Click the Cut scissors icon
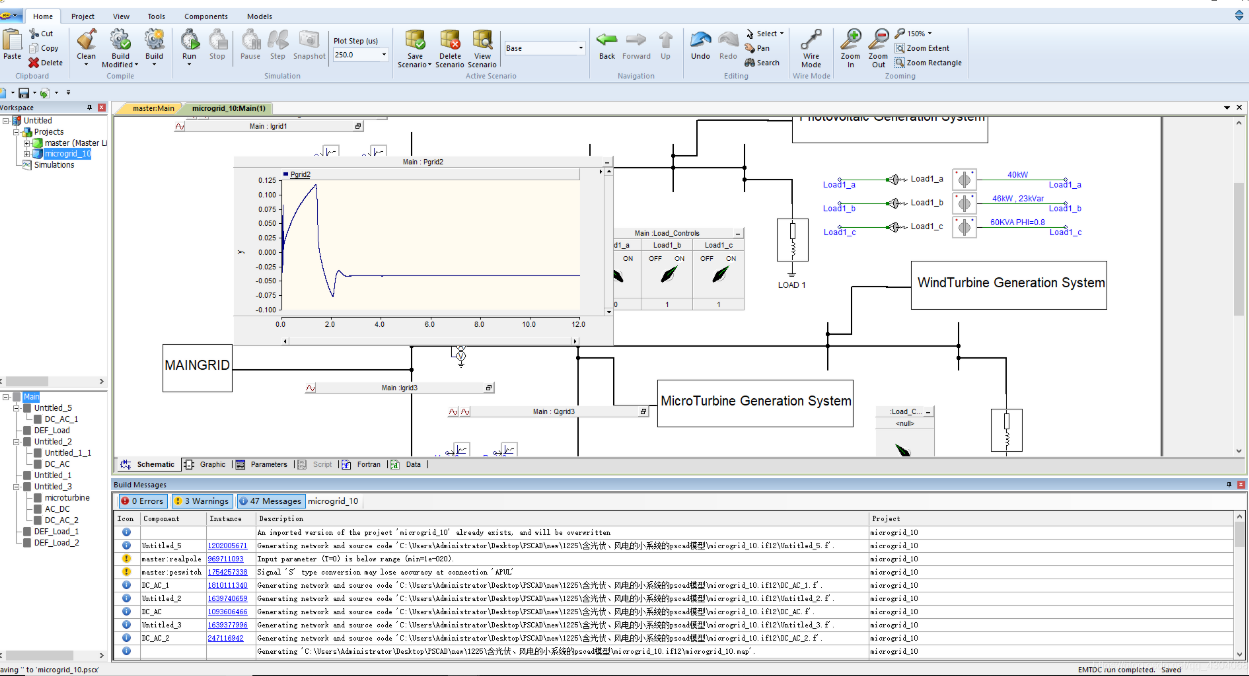Image resolution: width=1249 pixels, height=676 pixels. click(33, 34)
